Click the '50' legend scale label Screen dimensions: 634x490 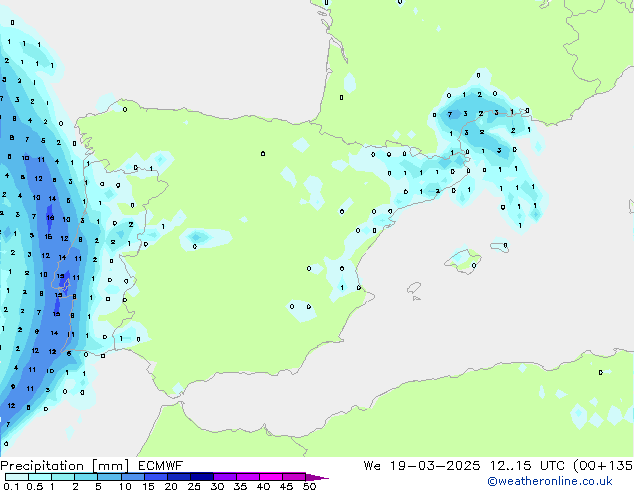pyautogui.click(x=309, y=486)
